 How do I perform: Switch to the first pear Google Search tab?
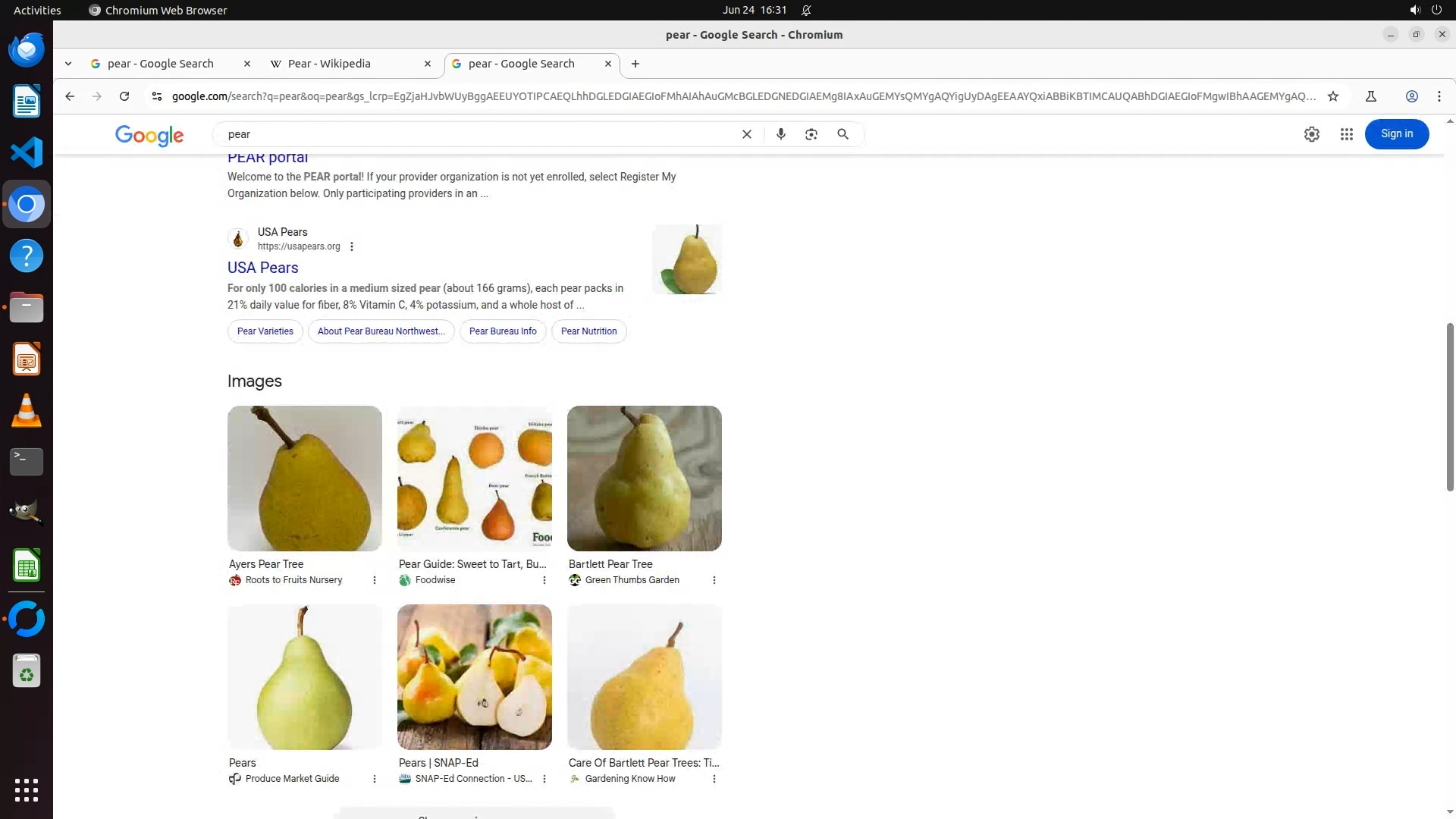(x=160, y=64)
